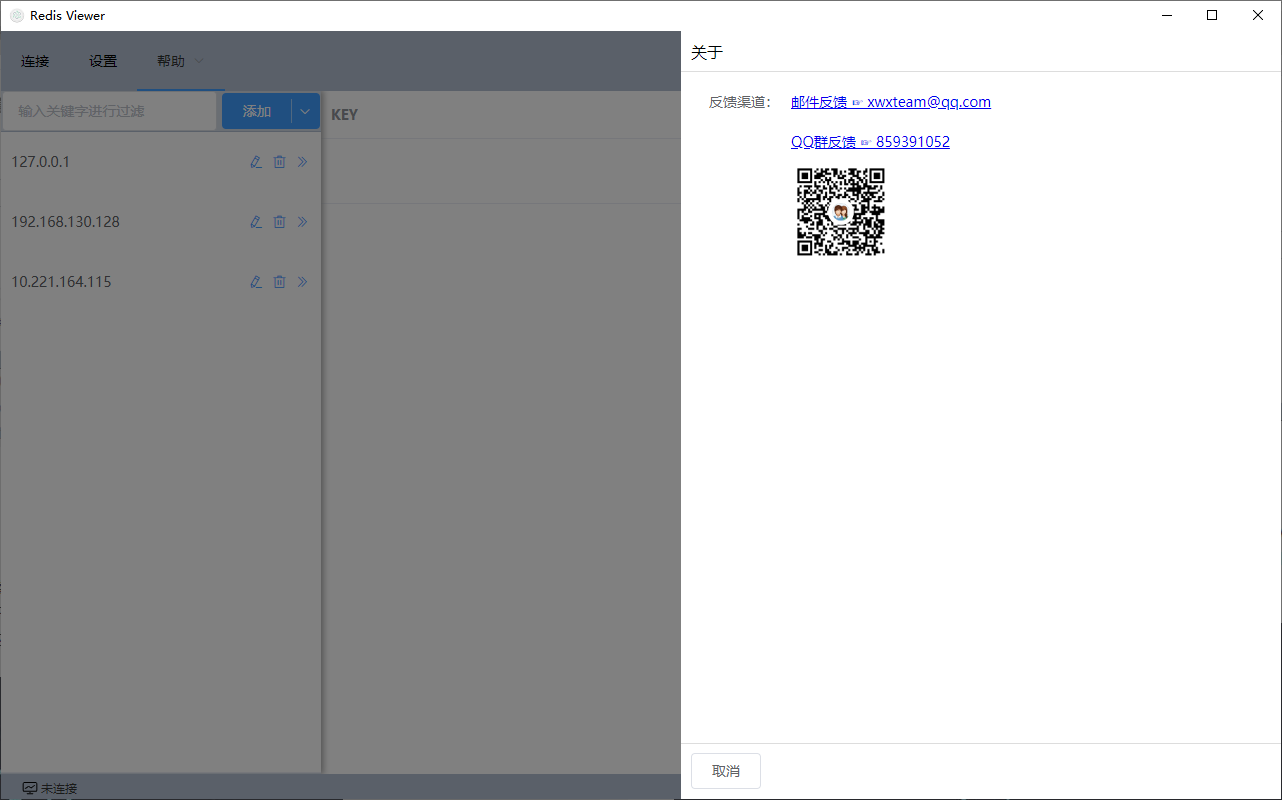
Task: Click the Redis Viewer app icon in title bar
Action: (17, 15)
